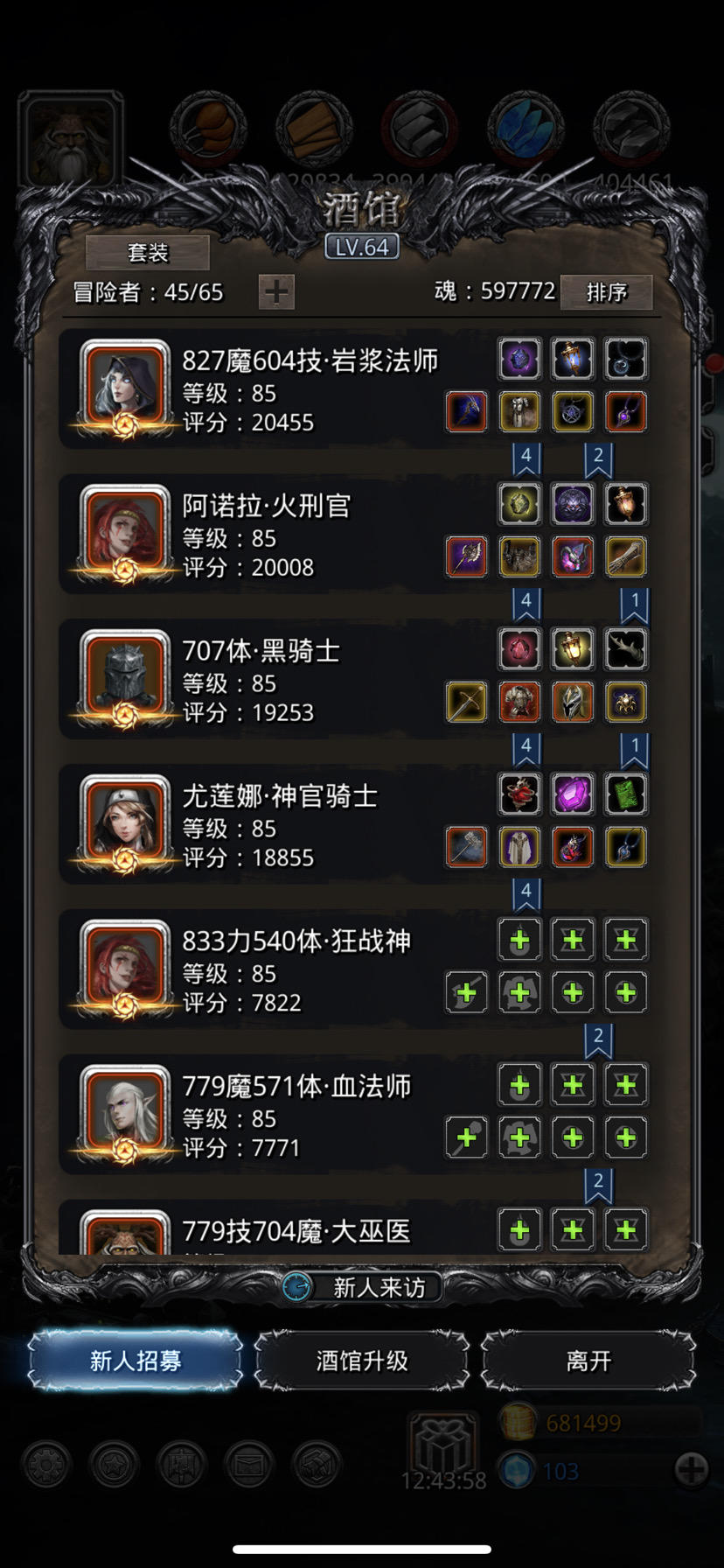Tap 黑骑士's lantern accessory icon
724x1568 pixels.
(573, 648)
